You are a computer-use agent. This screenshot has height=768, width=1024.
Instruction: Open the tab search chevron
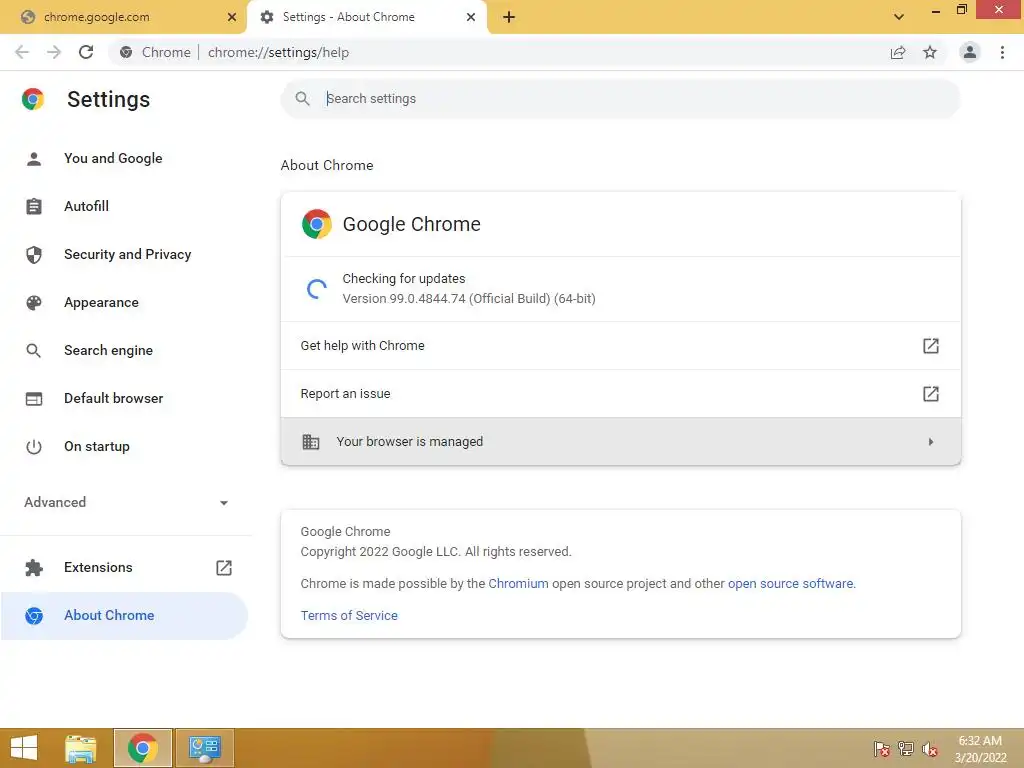pyautogui.click(x=899, y=17)
